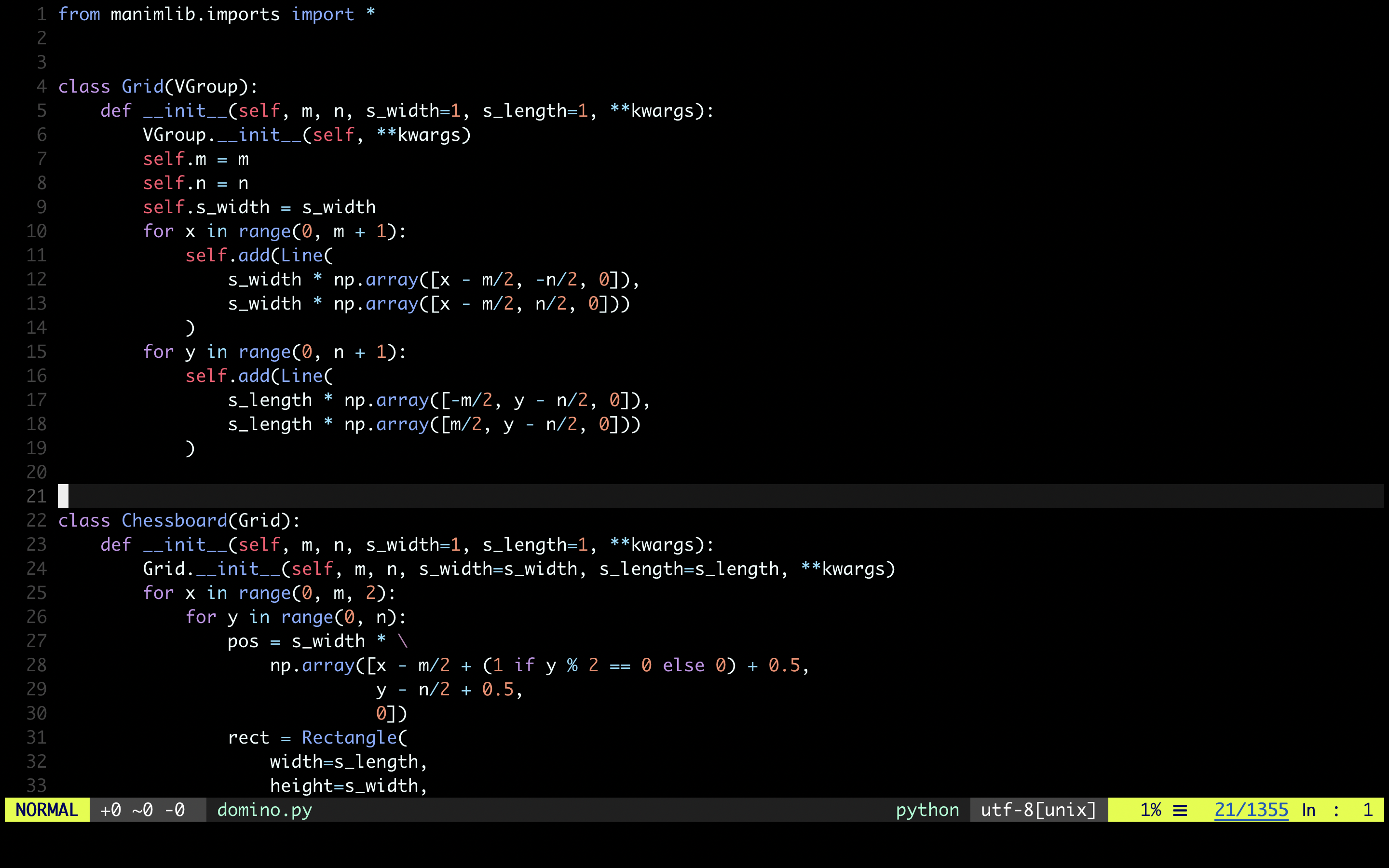Click the Rectangle call on line 31
This screenshot has height=868, width=1389.
349,737
